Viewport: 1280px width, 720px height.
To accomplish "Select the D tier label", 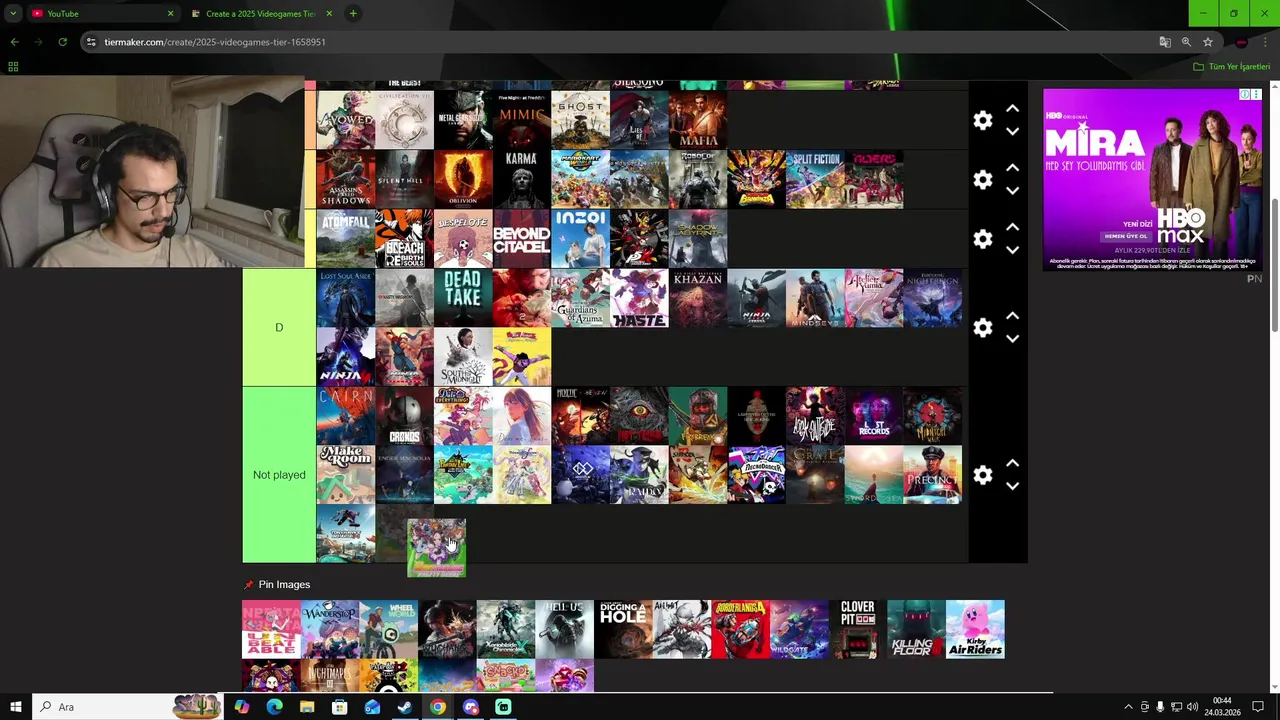I will pyautogui.click(x=279, y=327).
